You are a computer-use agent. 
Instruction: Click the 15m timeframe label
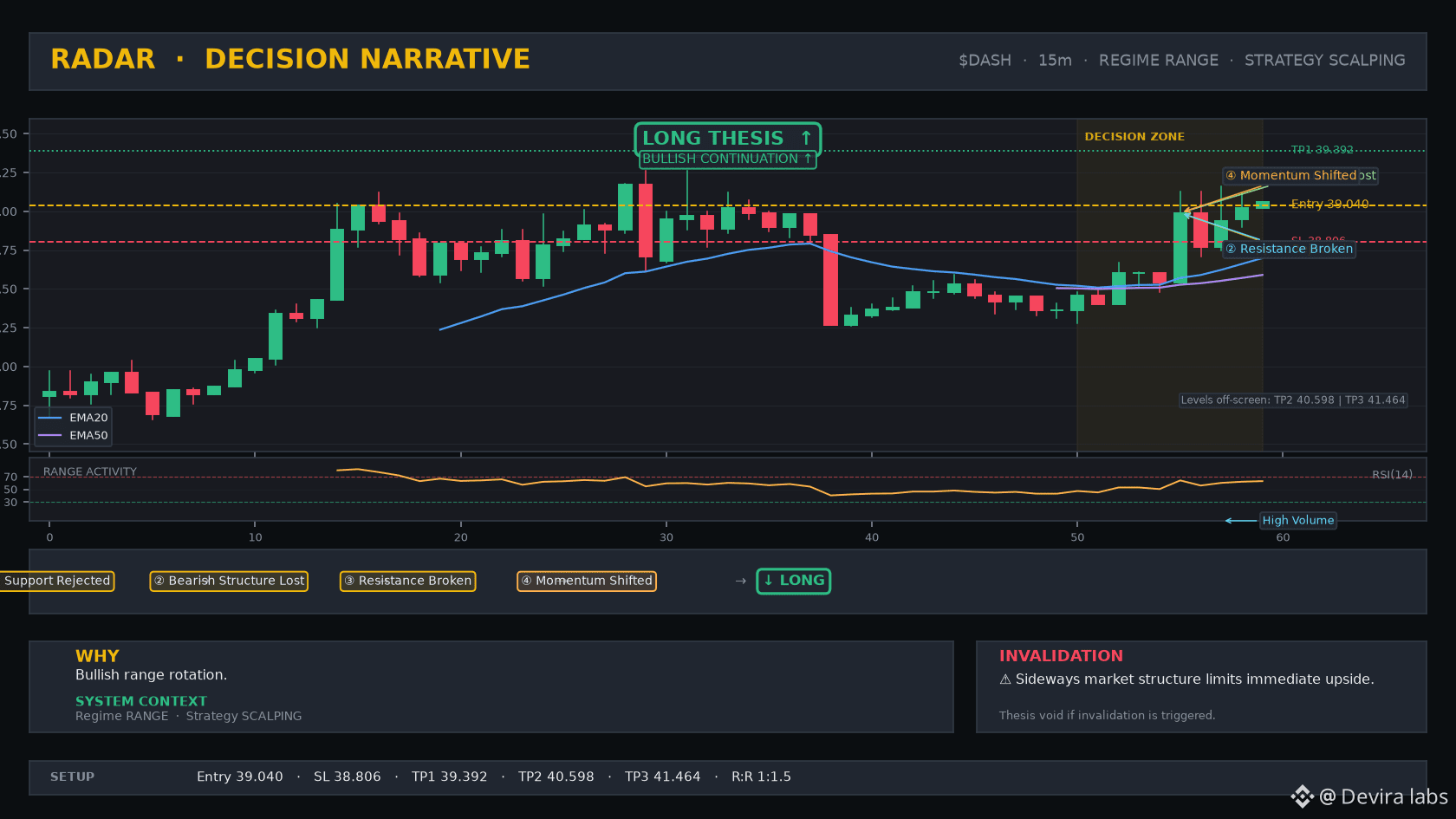pos(1055,60)
